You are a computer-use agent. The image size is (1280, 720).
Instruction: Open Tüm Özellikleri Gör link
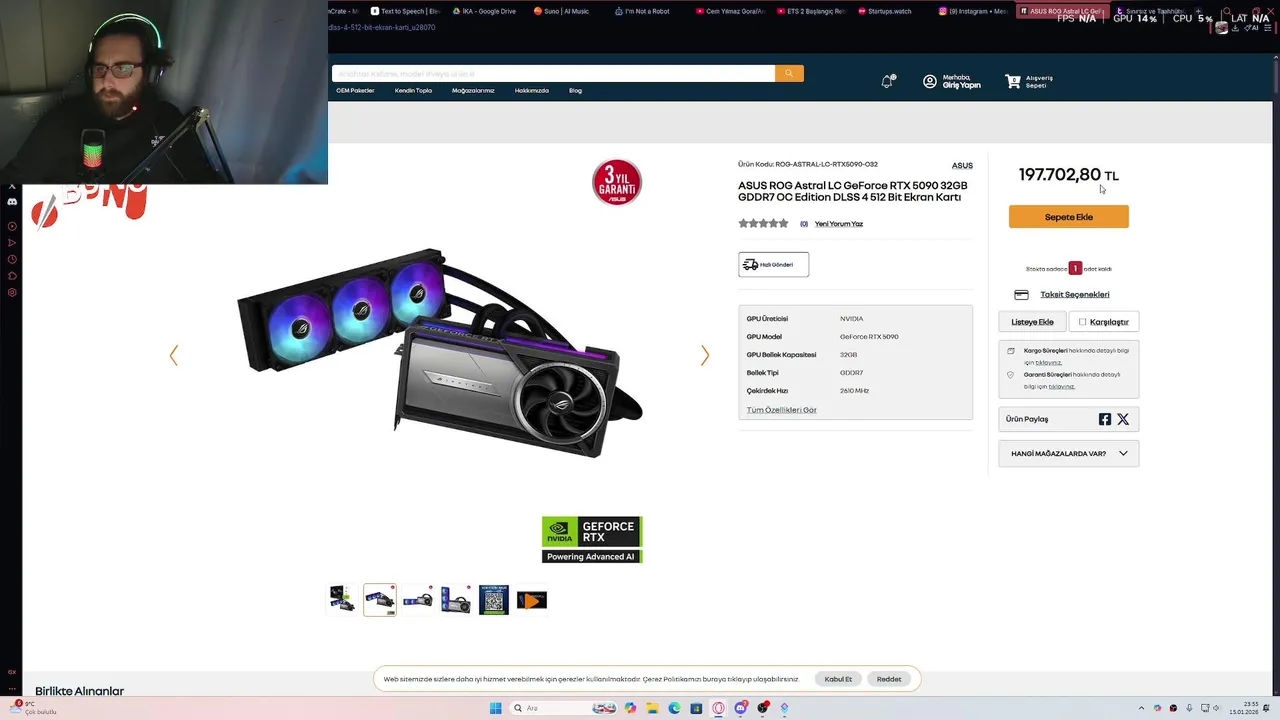(x=781, y=410)
